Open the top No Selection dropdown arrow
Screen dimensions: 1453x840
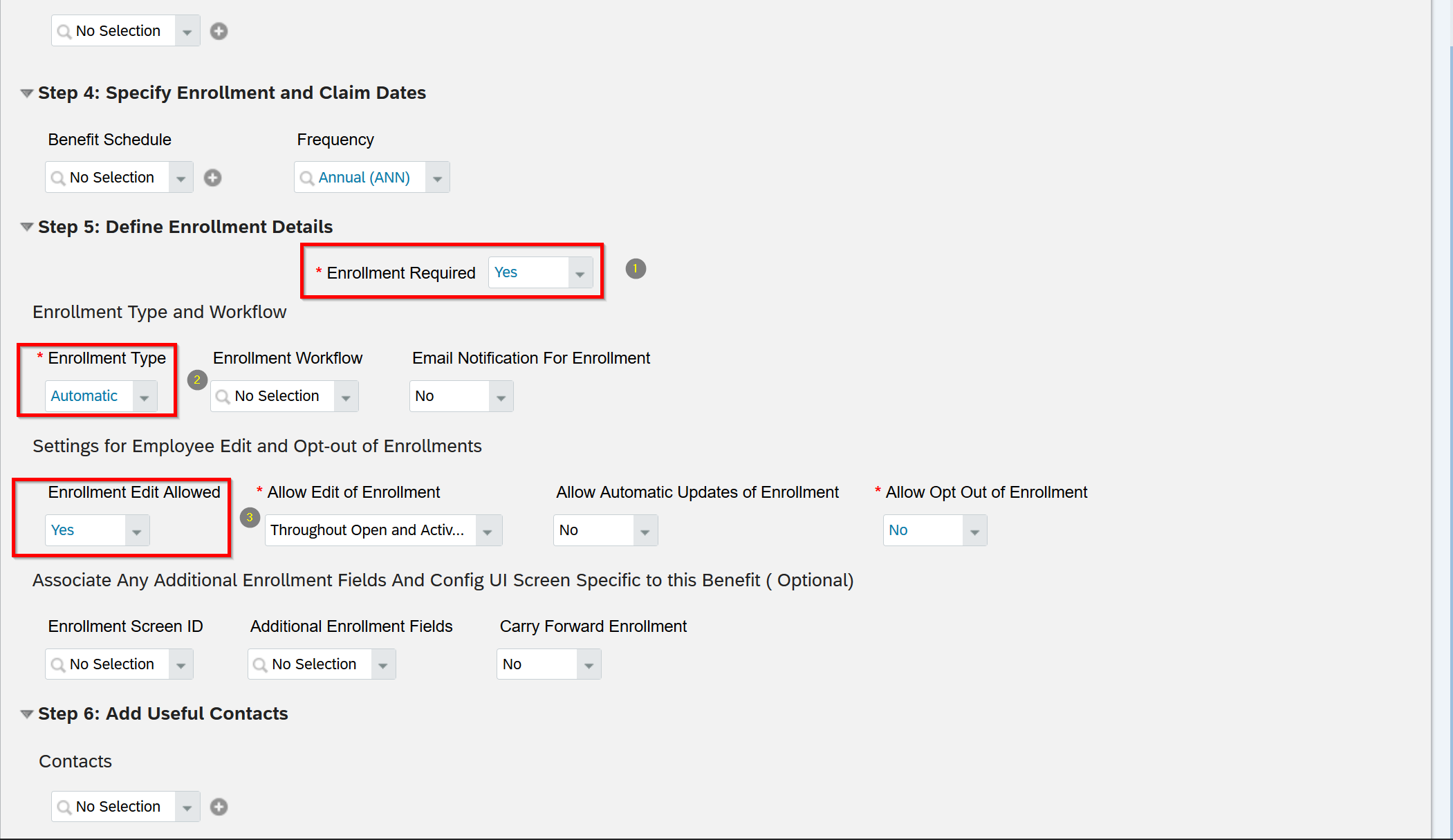(187, 31)
